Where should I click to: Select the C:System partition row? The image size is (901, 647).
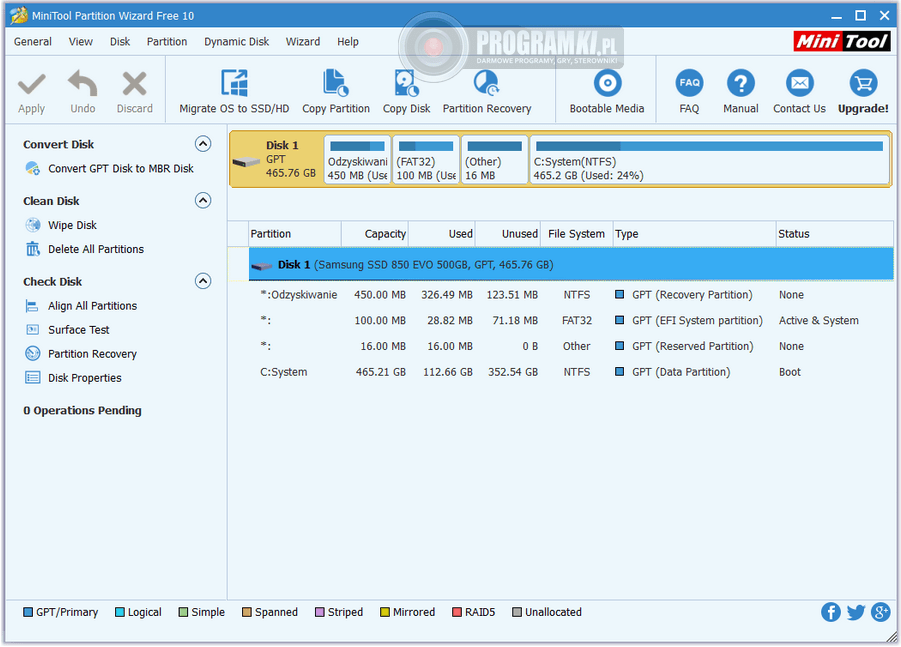coord(571,372)
